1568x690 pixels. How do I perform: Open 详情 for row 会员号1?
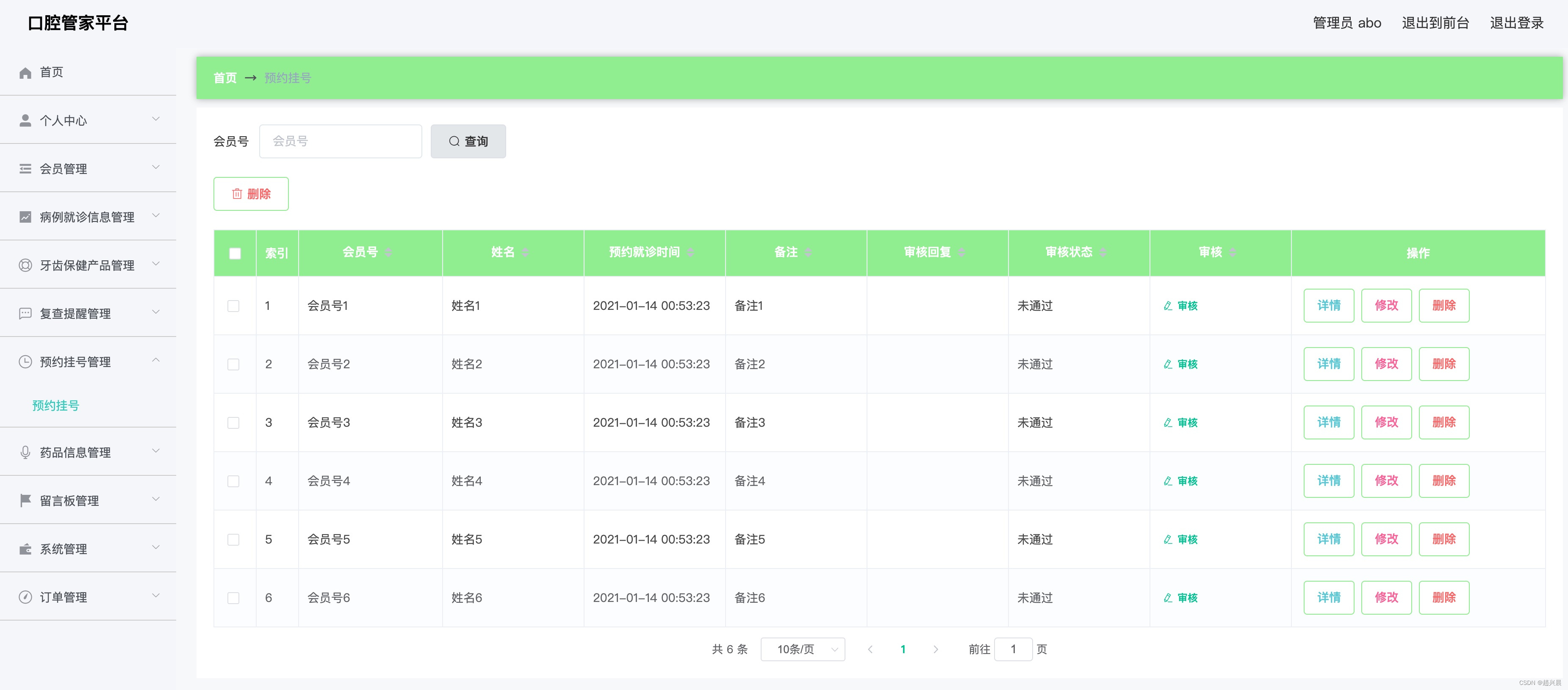(1329, 306)
